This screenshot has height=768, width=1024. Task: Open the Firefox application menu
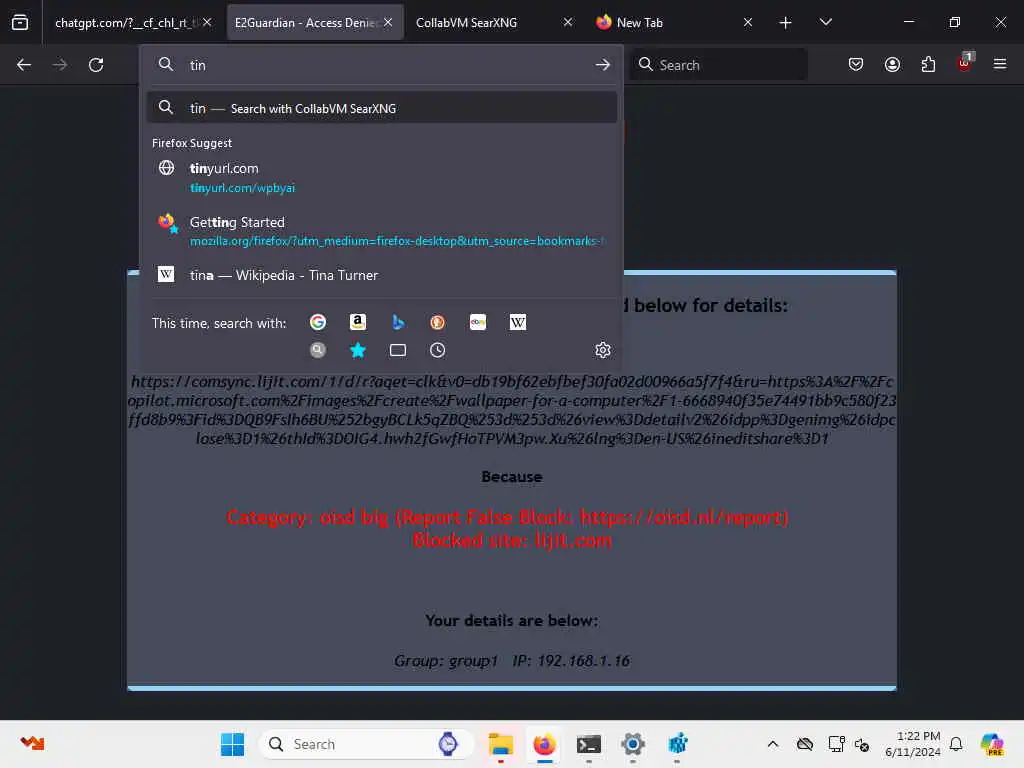[1000, 64]
